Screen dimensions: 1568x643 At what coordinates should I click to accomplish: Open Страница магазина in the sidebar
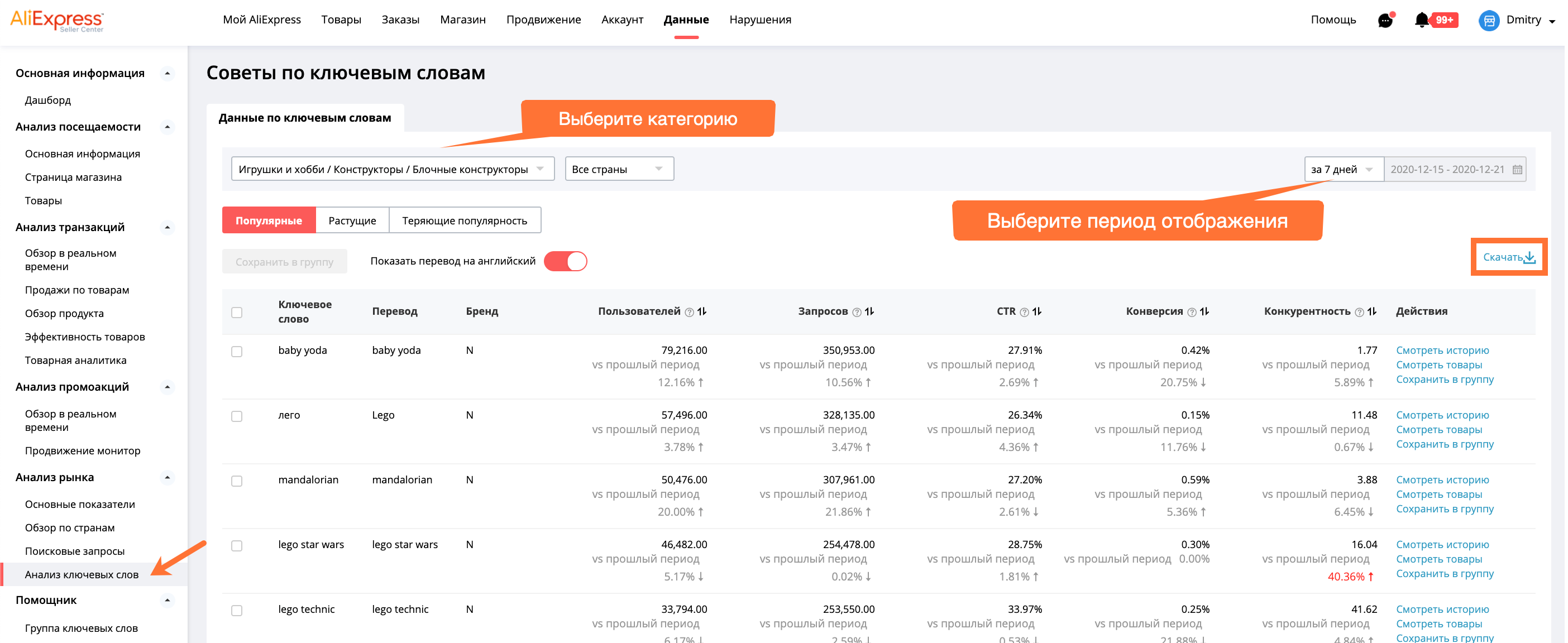point(74,177)
